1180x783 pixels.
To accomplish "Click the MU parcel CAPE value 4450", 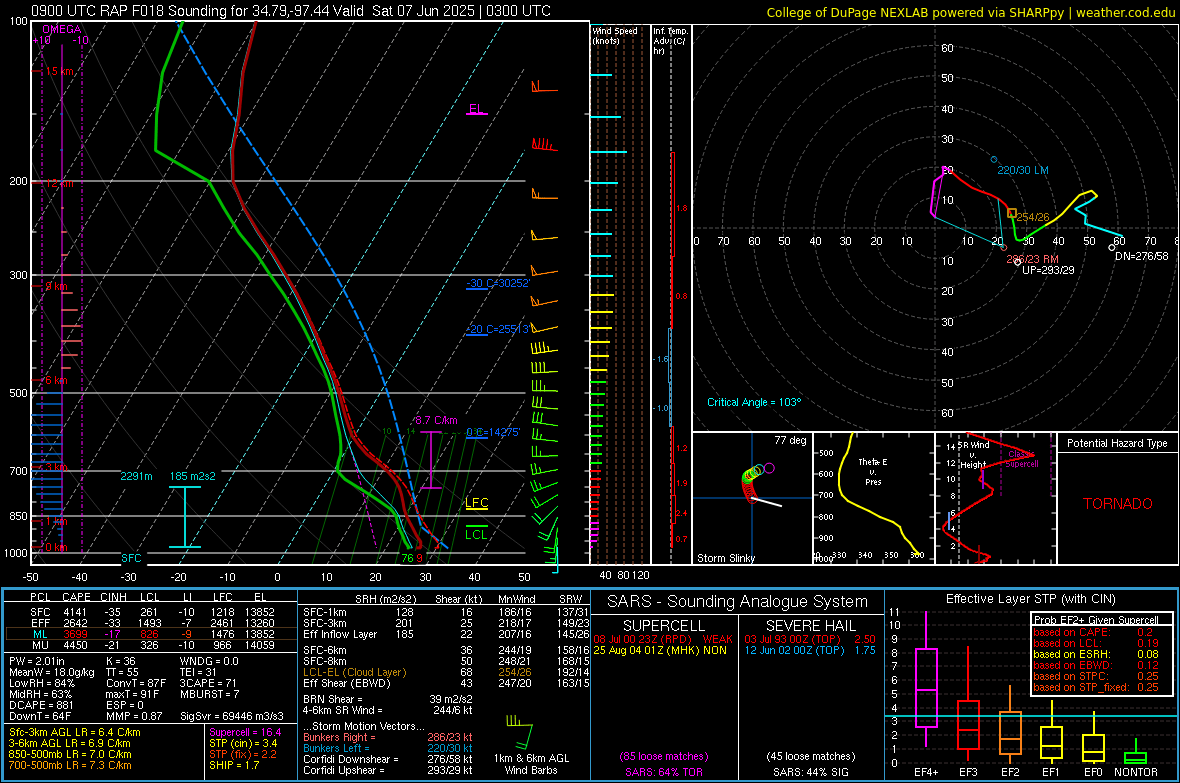I will 75,645.
